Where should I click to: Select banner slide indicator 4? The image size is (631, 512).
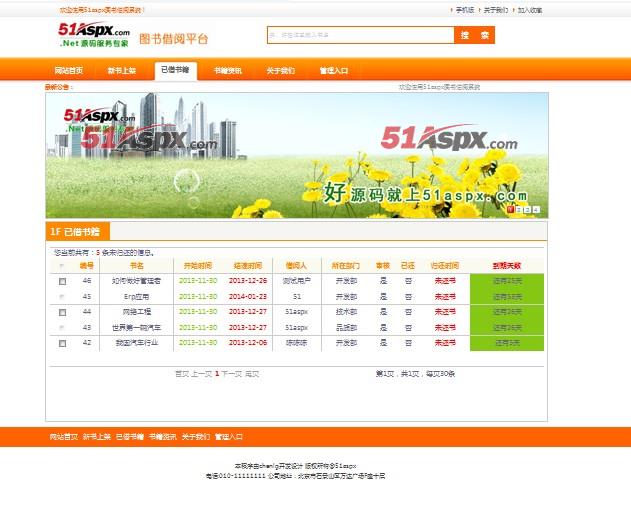[536, 209]
